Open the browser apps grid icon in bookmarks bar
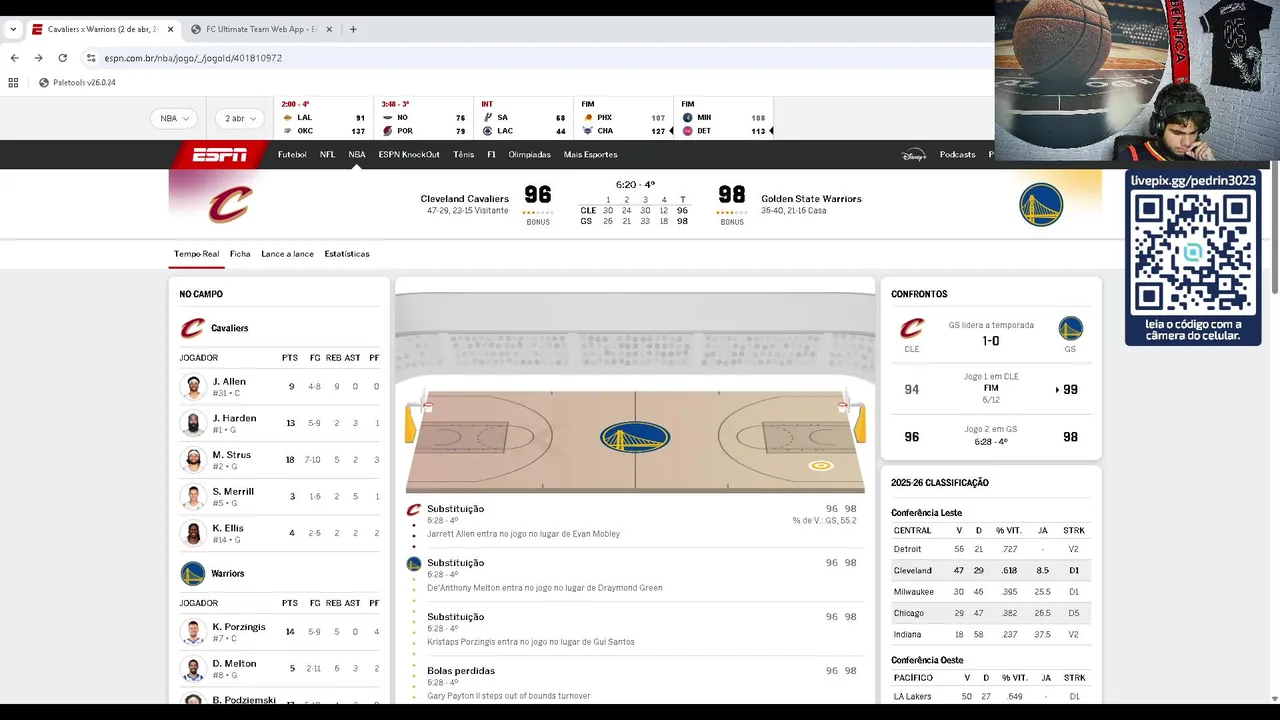 [13, 83]
